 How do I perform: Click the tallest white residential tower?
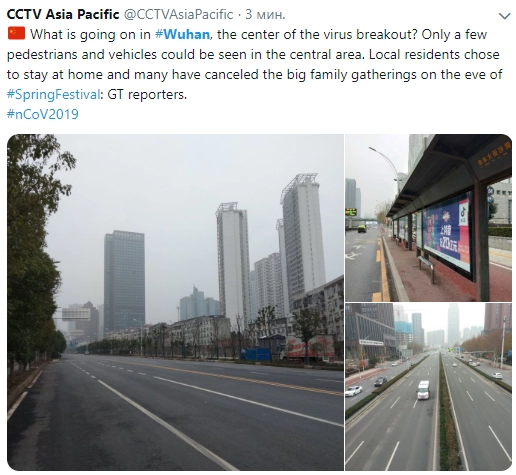tap(303, 237)
